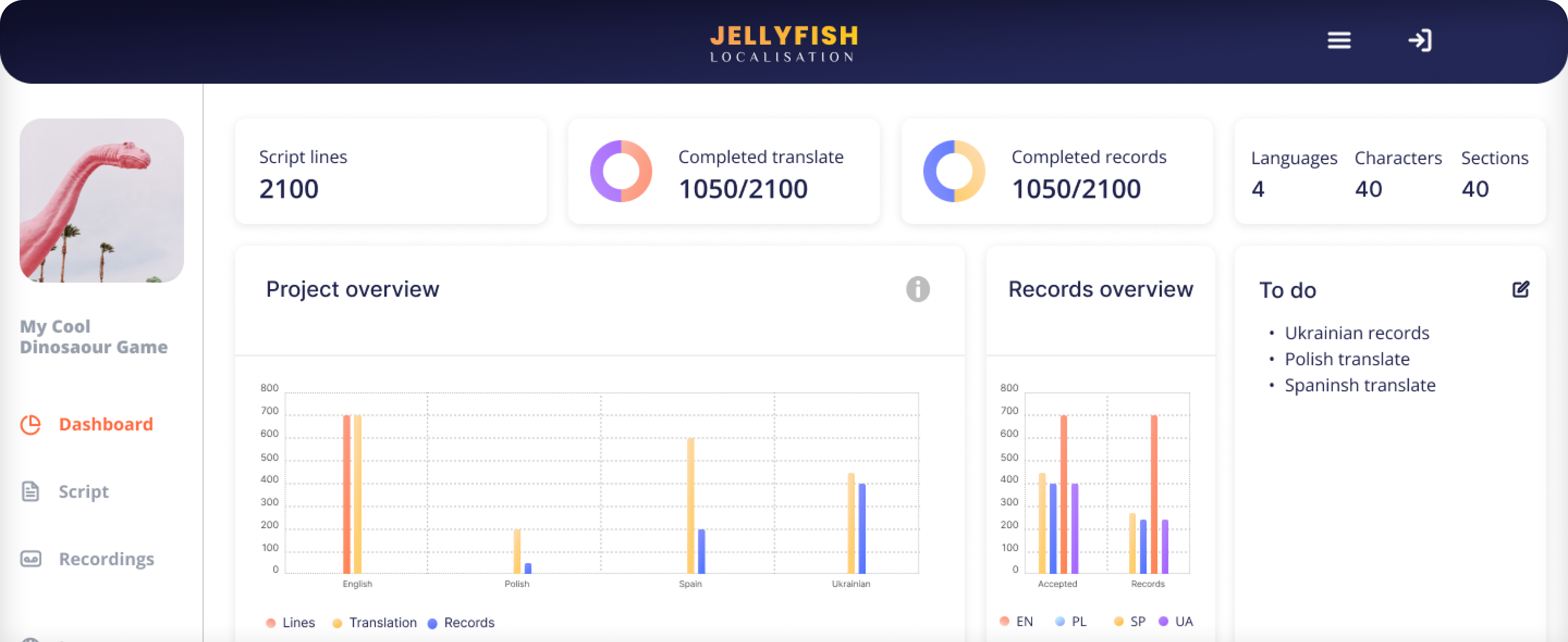The width and height of the screenshot is (1568, 642).
Task: Click the pink dinosaur project thumbnail
Action: coord(102,200)
